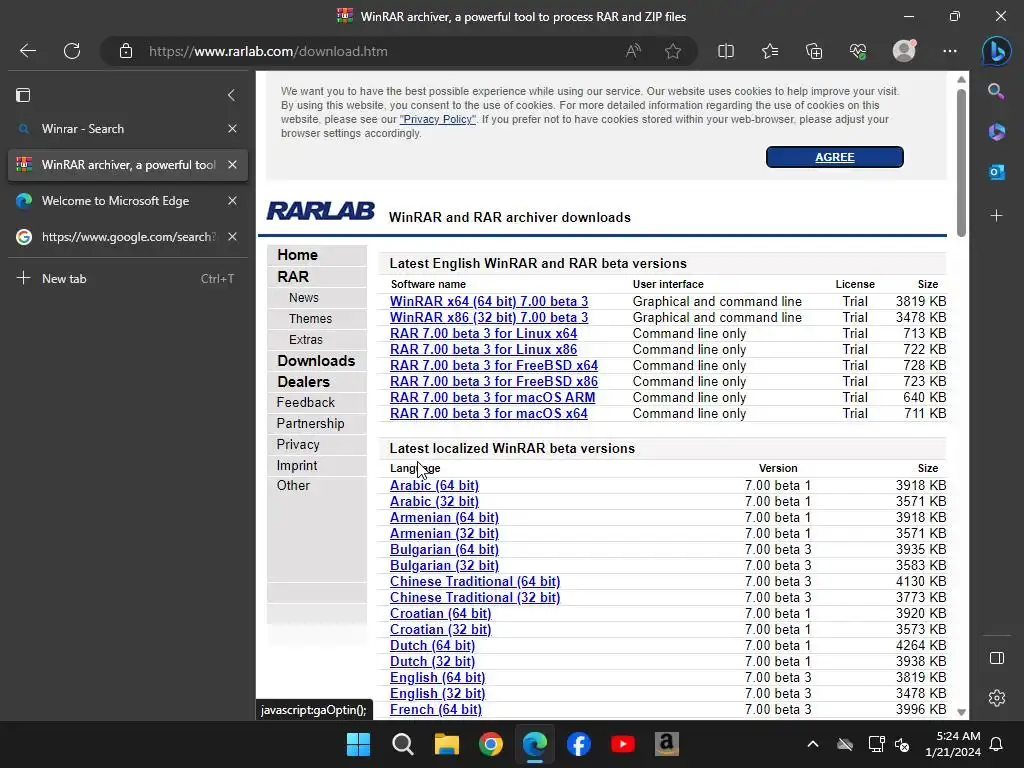Open a New tab
This screenshot has width=1024, height=768.
[x=124, y=278]
